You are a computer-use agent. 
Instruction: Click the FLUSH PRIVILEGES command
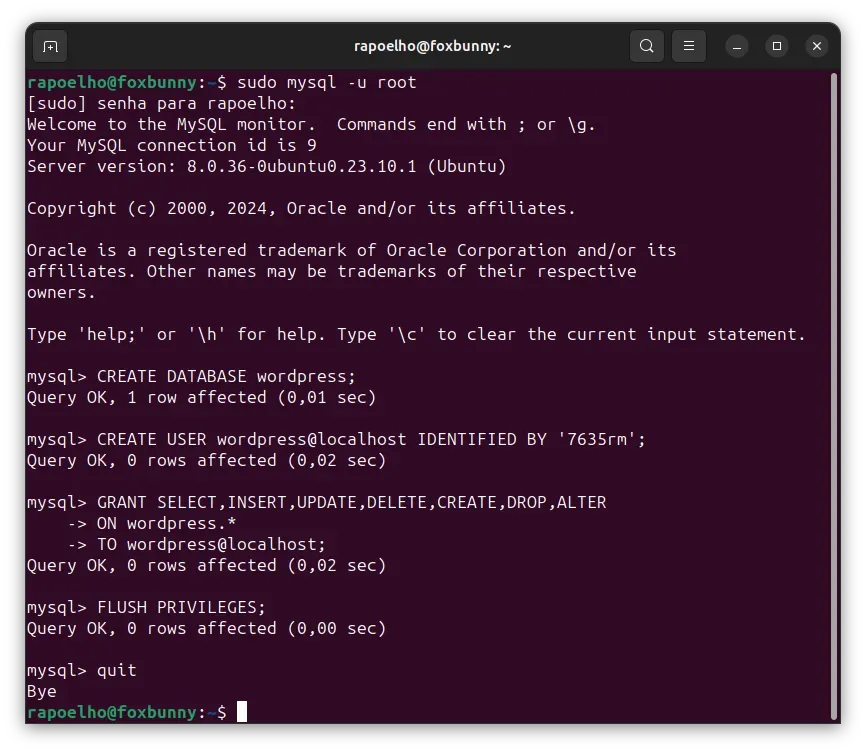coord(181,607)
